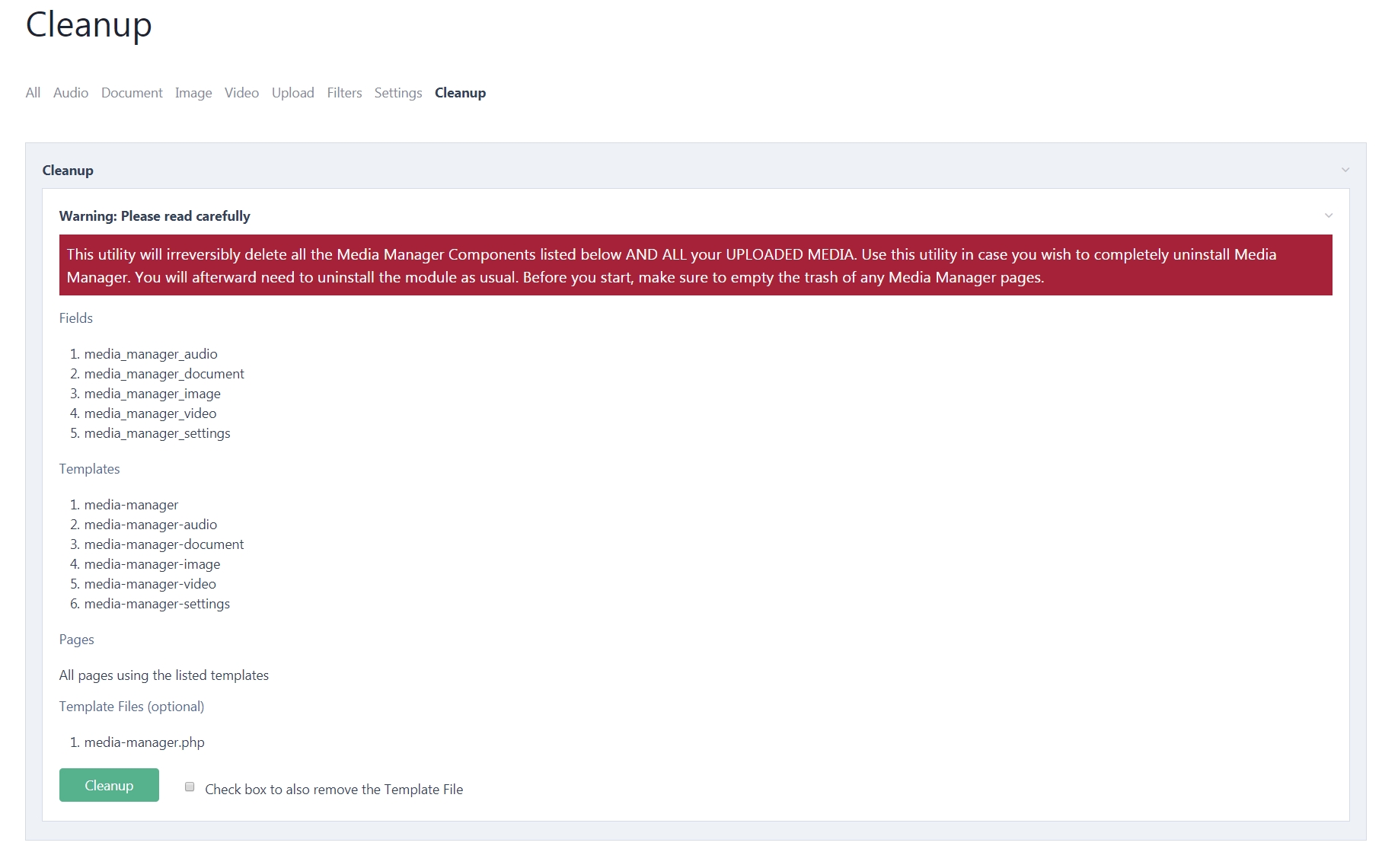Click the Template Files (optional) label
The width and height of the screenshot is (1398, 868).
(x=132, y=707)
